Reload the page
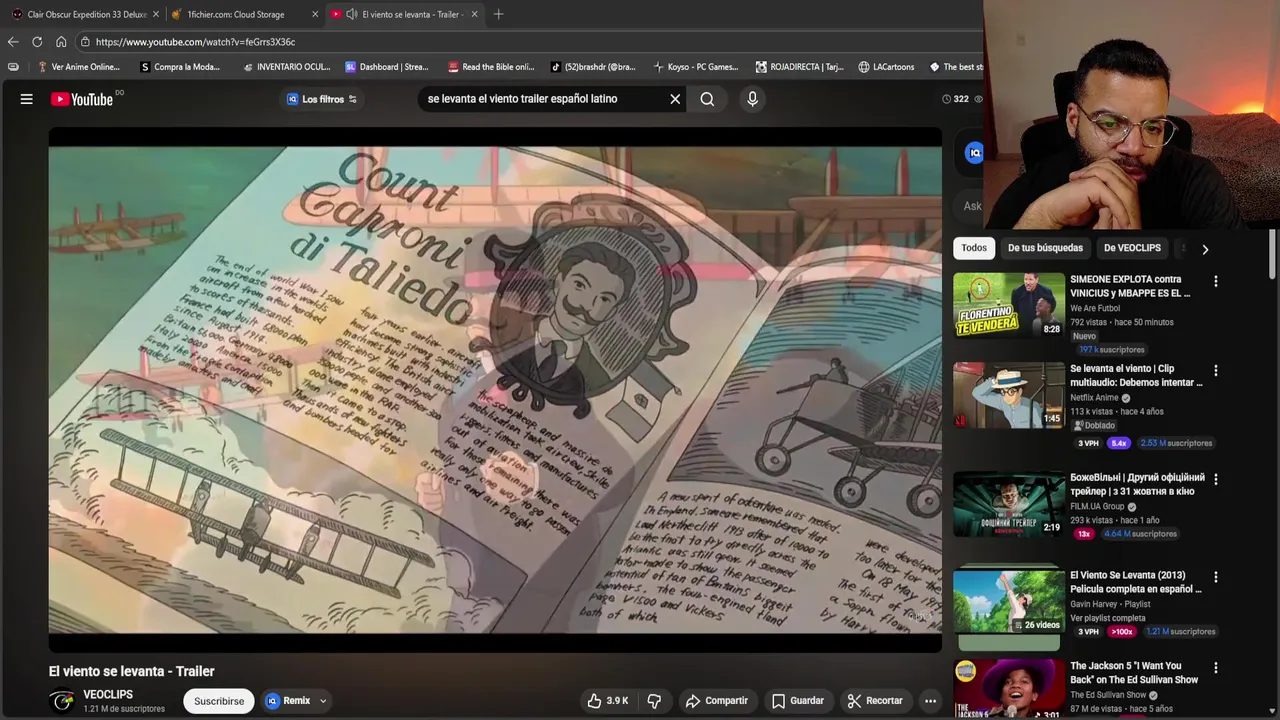This screenshot has height=720, width=1280. tap(37, 42)
